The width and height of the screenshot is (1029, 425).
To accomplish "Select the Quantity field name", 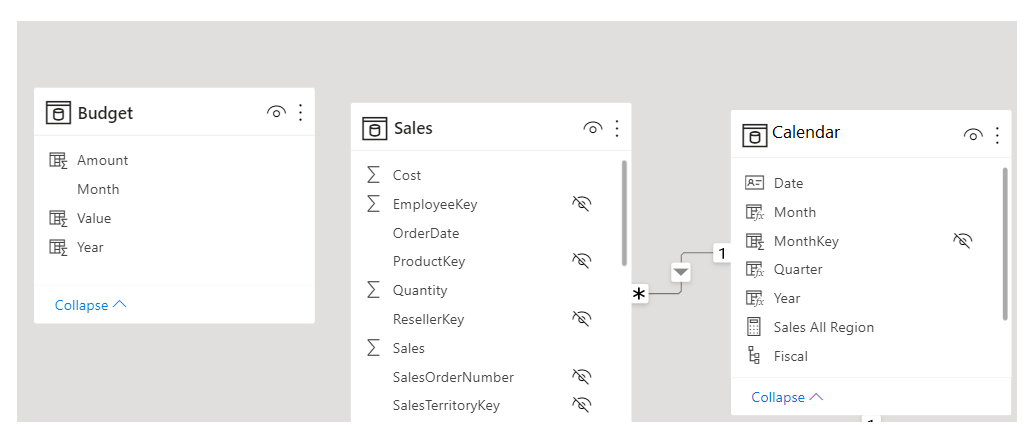I will click(x=420, y=290).
